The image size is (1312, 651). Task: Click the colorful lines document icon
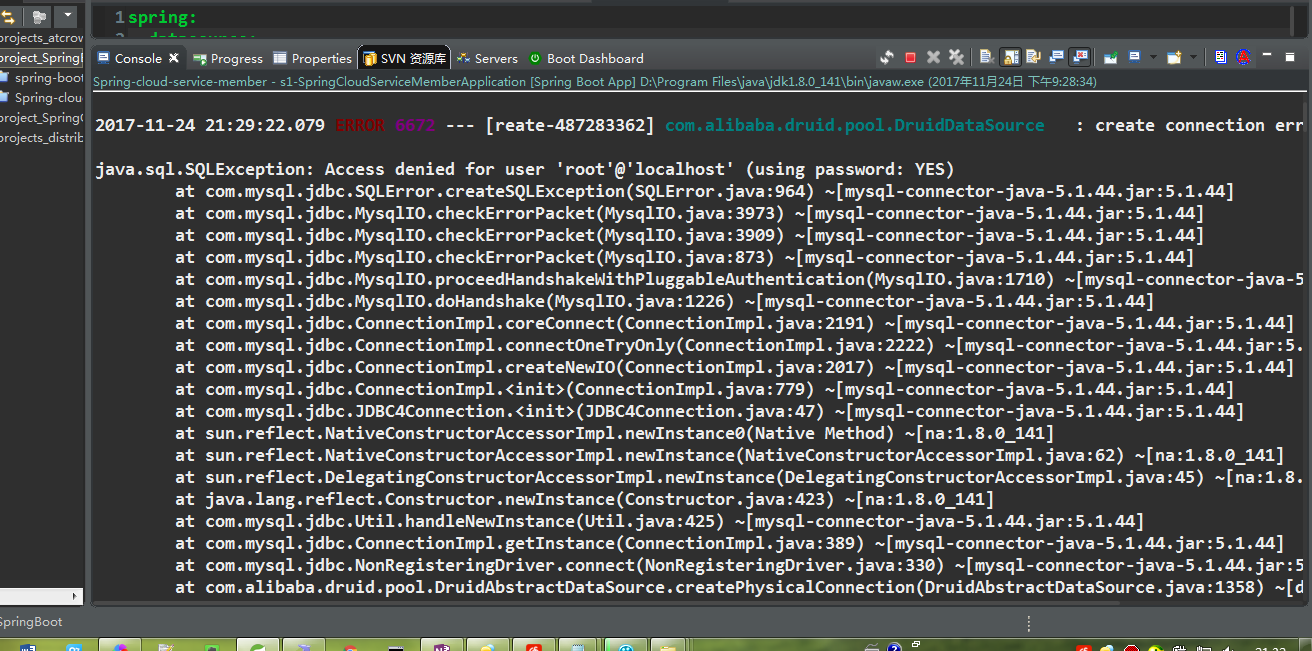tap(1221, 57)
